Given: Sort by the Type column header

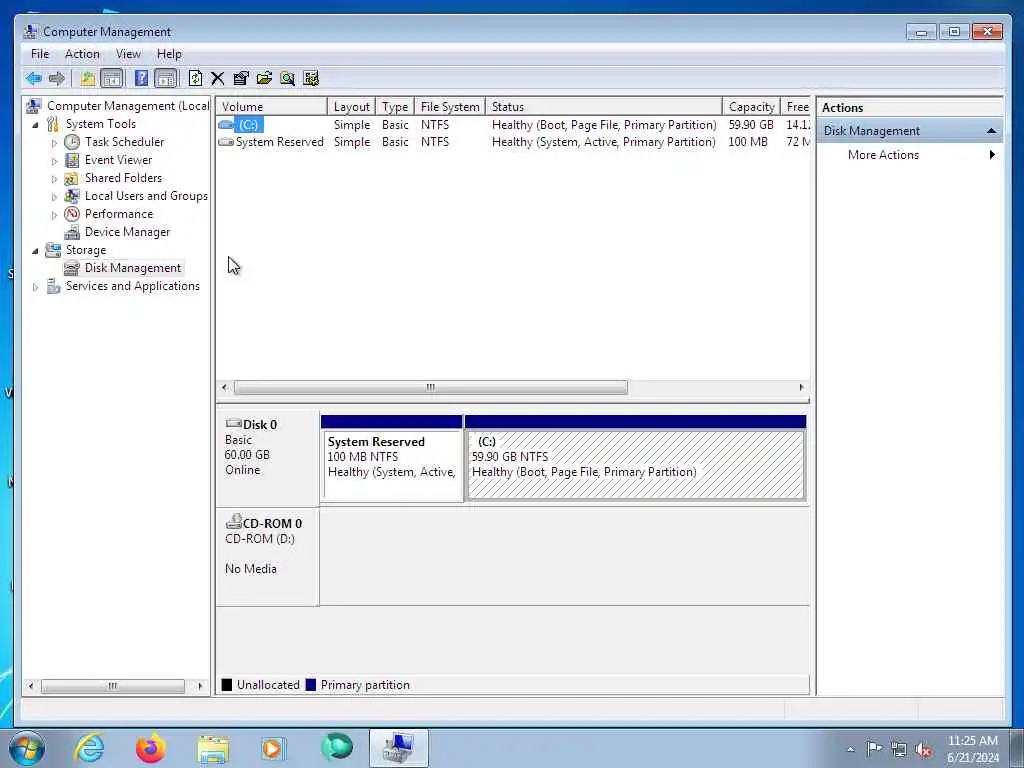Looking at the screenshot, I should point(394,106).
